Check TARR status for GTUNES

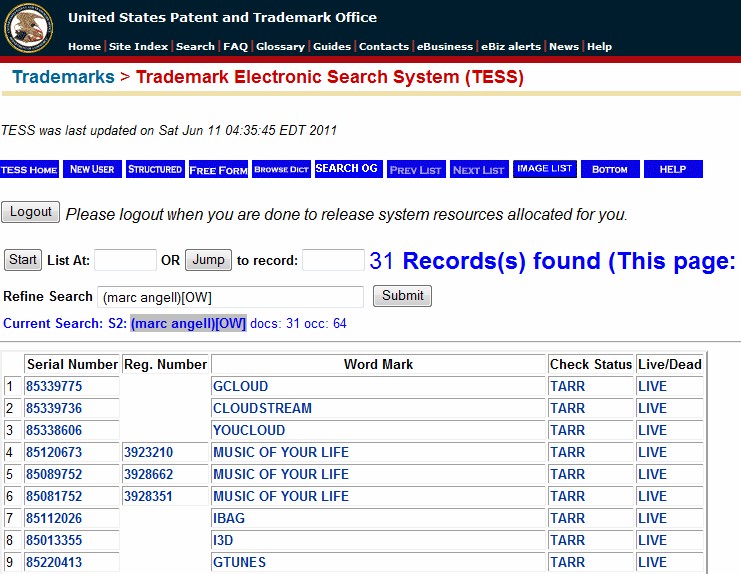[x=568, y=562]
